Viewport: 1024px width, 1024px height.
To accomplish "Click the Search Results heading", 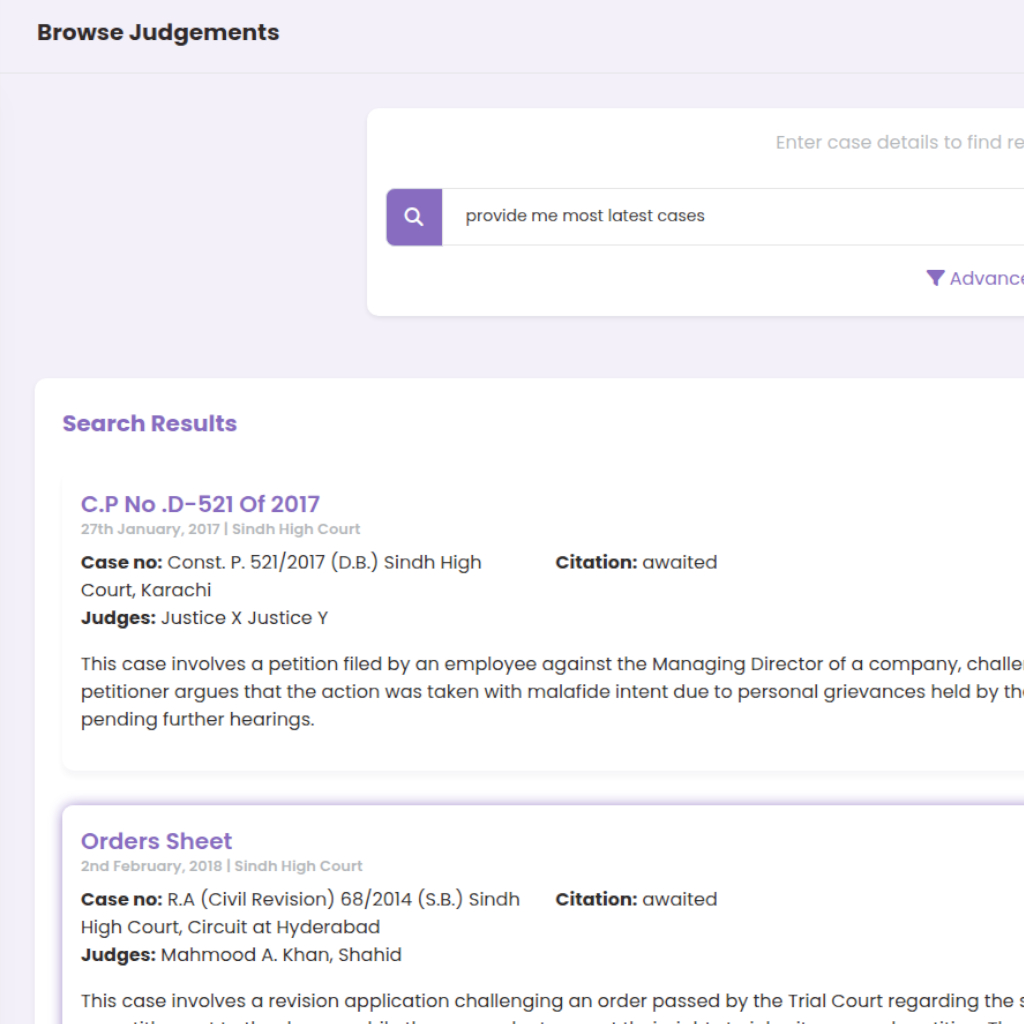I will [x=149, y=423].
